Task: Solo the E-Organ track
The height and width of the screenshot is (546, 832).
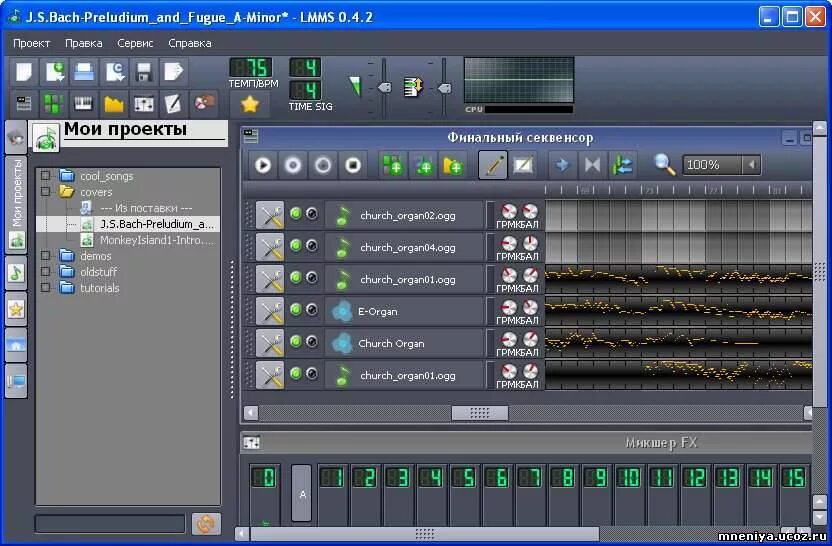Action: [312, 309]
